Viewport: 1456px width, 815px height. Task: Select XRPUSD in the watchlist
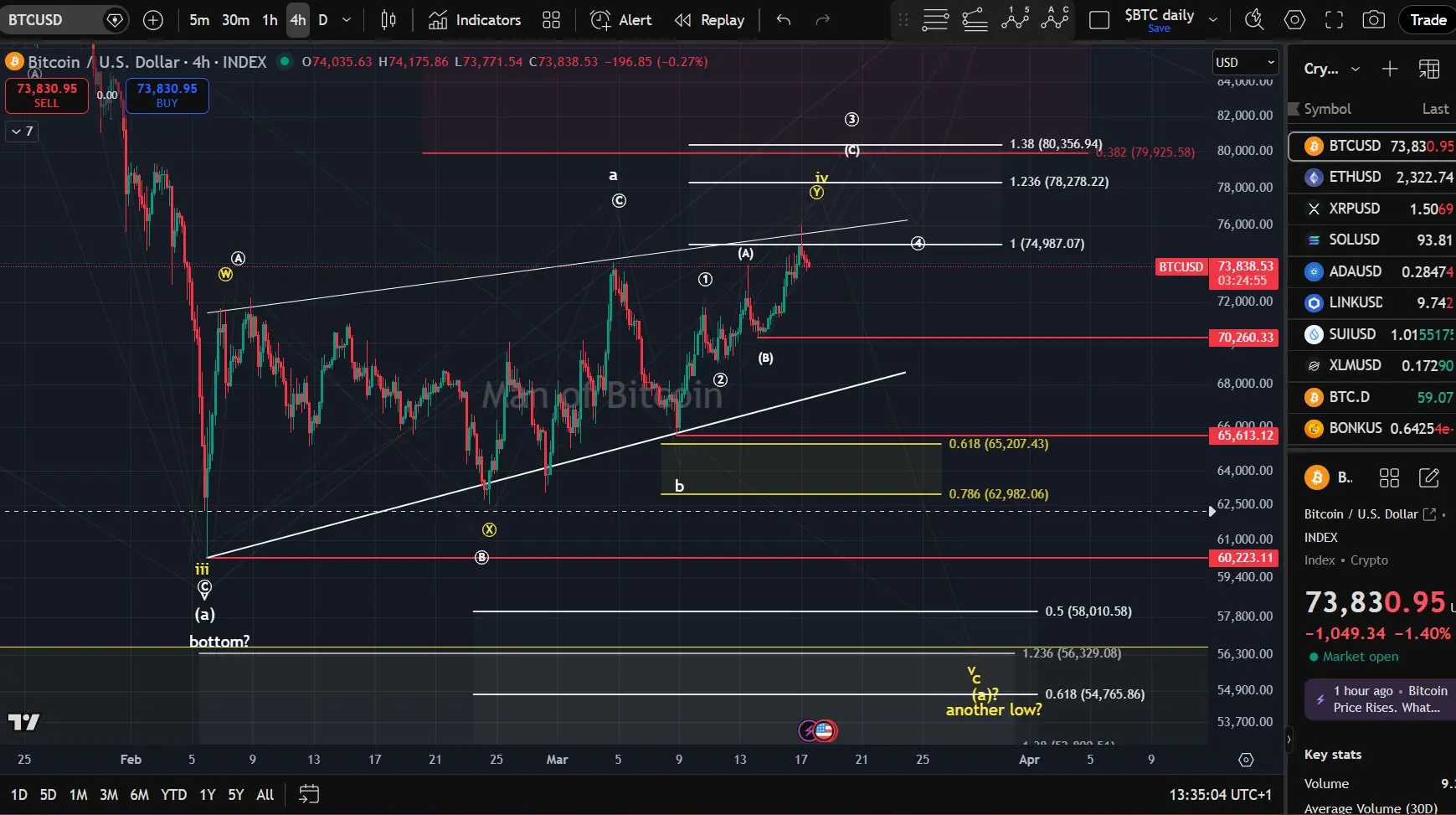1372,209
